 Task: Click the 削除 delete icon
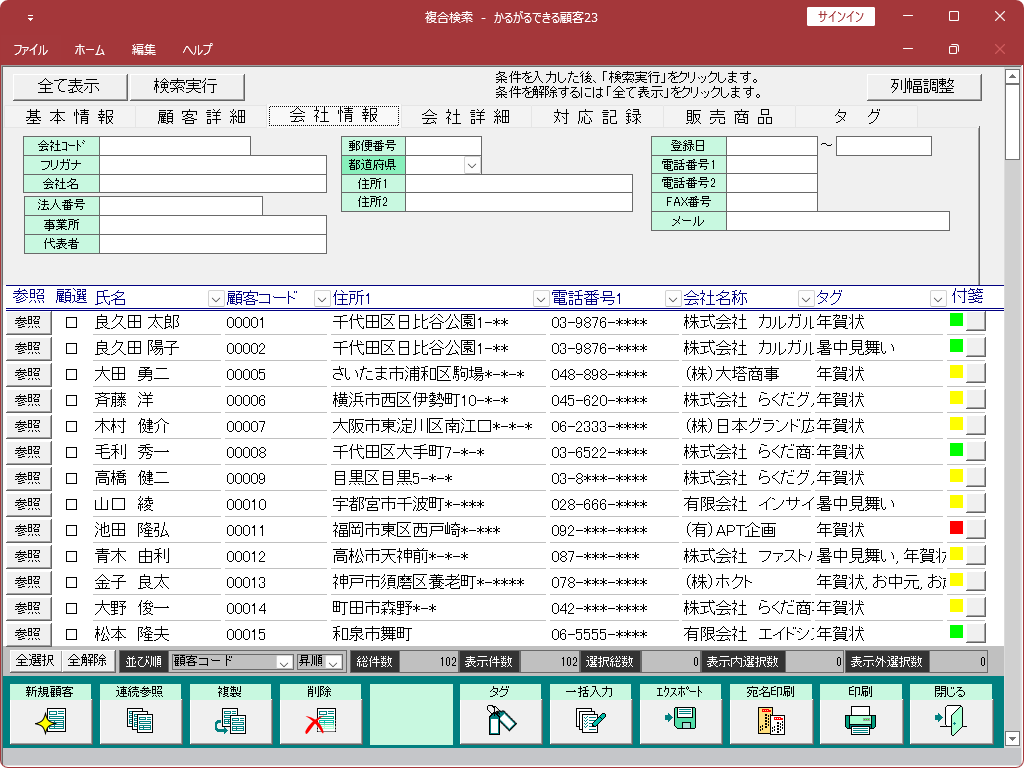click(321, 721)
